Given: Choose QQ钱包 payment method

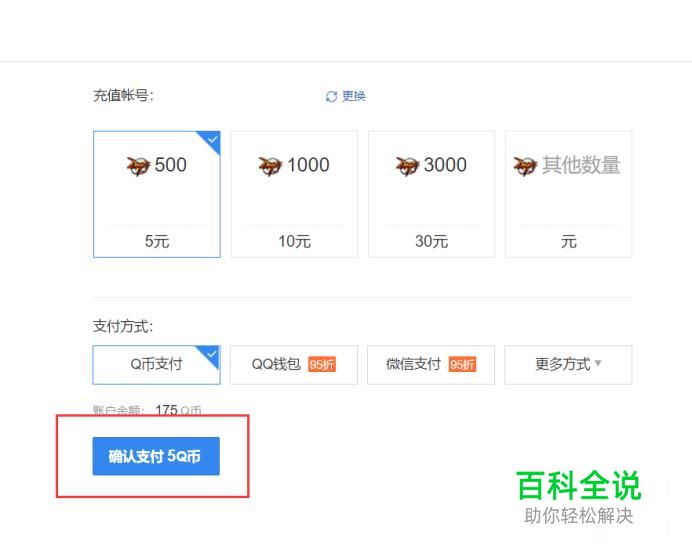Looking at the screenshot, I should 293,365.
